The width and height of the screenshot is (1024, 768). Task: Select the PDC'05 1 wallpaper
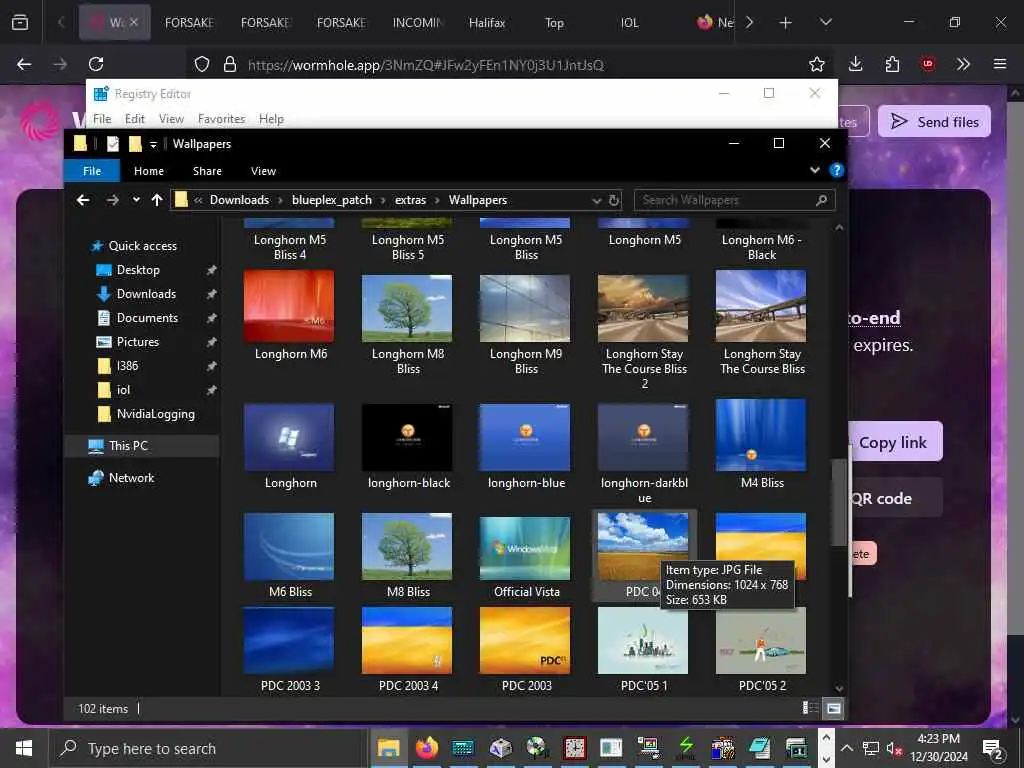[643, 641]
